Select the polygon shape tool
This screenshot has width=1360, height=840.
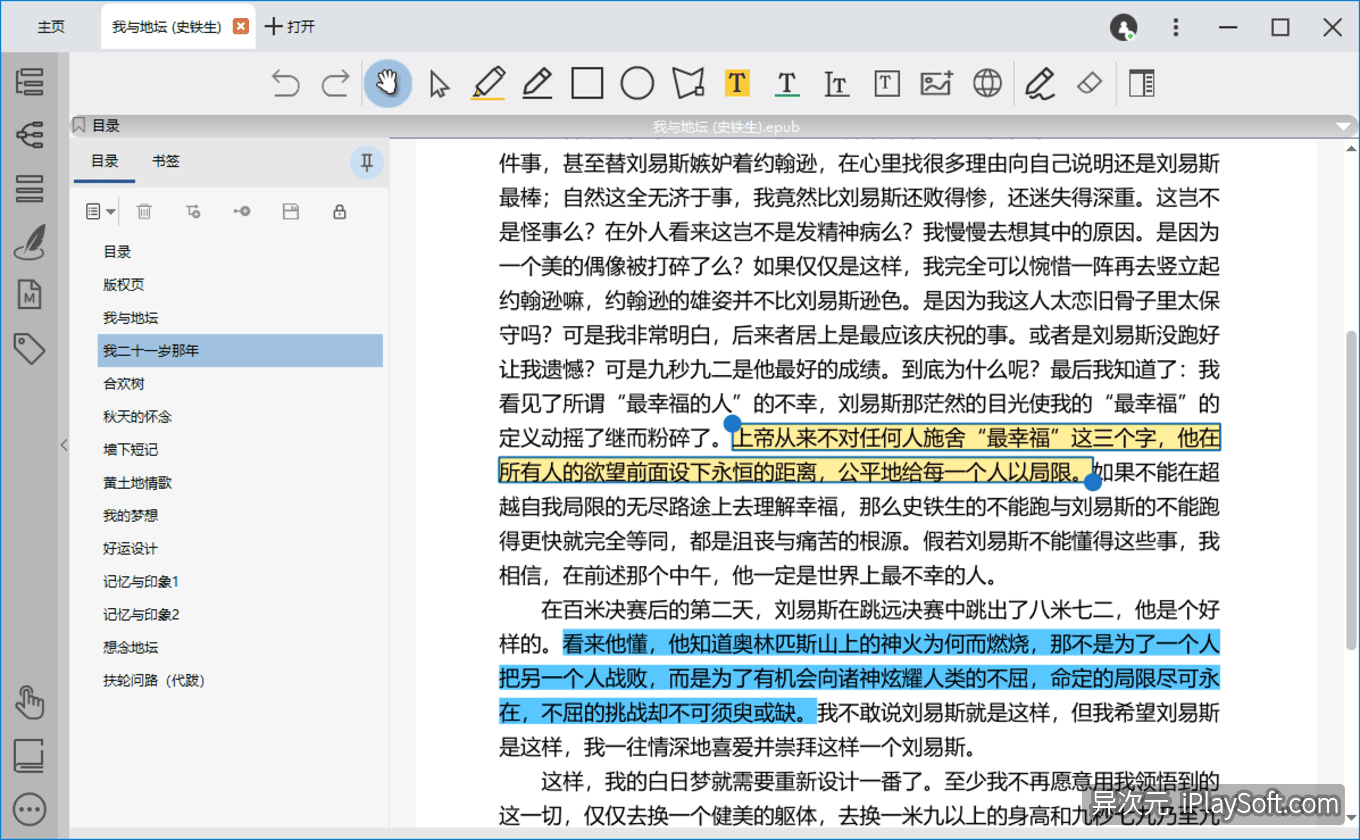[x=687, y=83]
